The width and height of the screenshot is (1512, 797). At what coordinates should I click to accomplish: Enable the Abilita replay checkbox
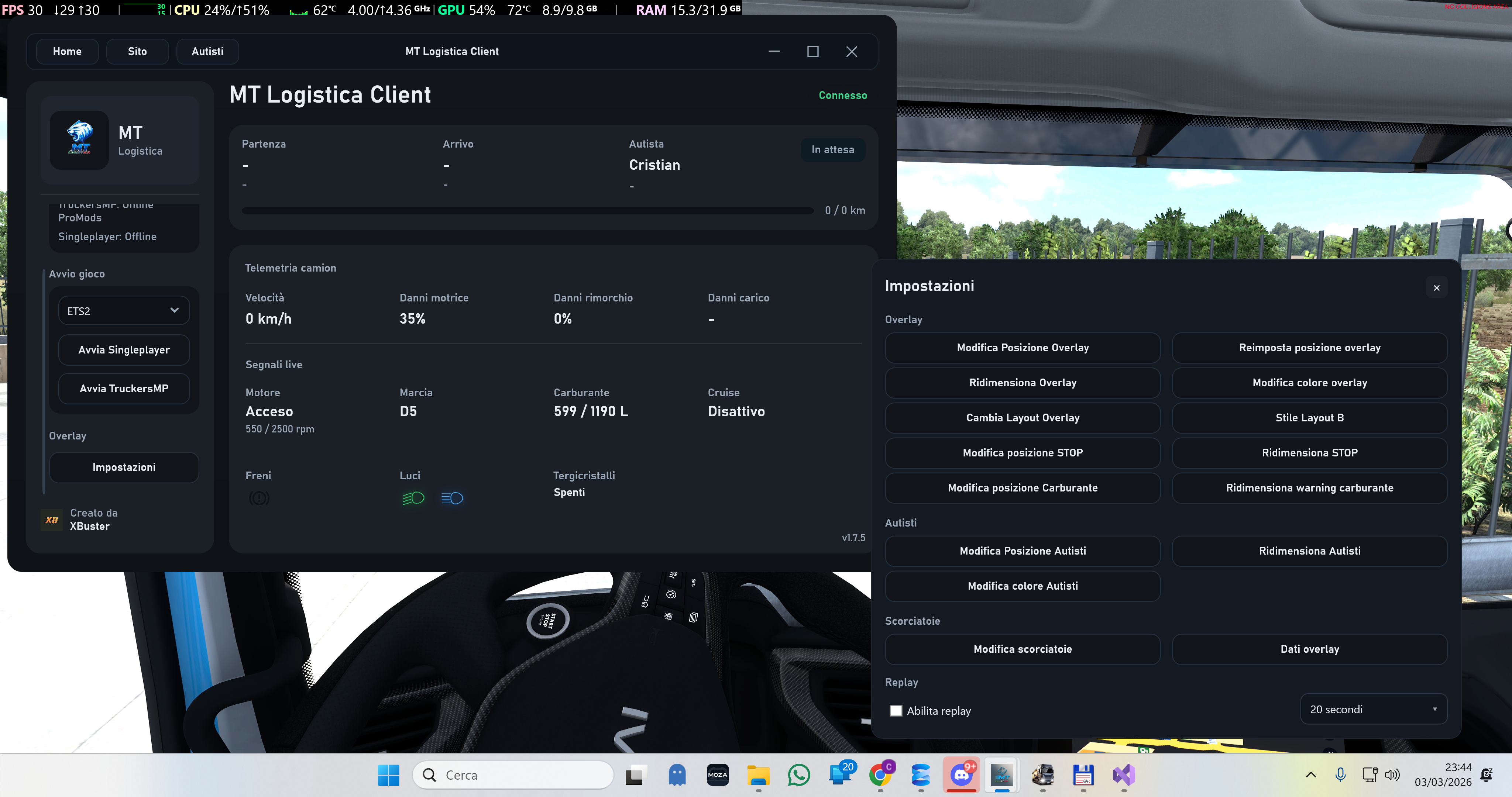coord(895,710)
